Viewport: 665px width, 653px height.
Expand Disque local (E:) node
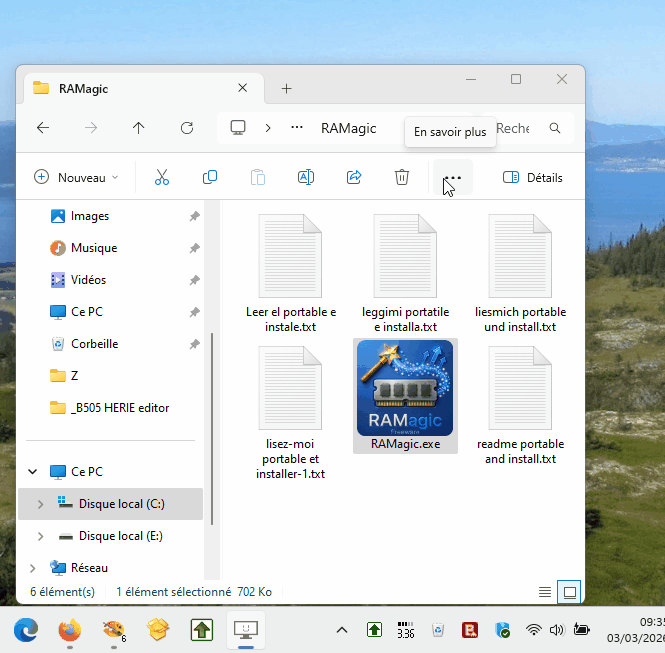click(40, 536)
